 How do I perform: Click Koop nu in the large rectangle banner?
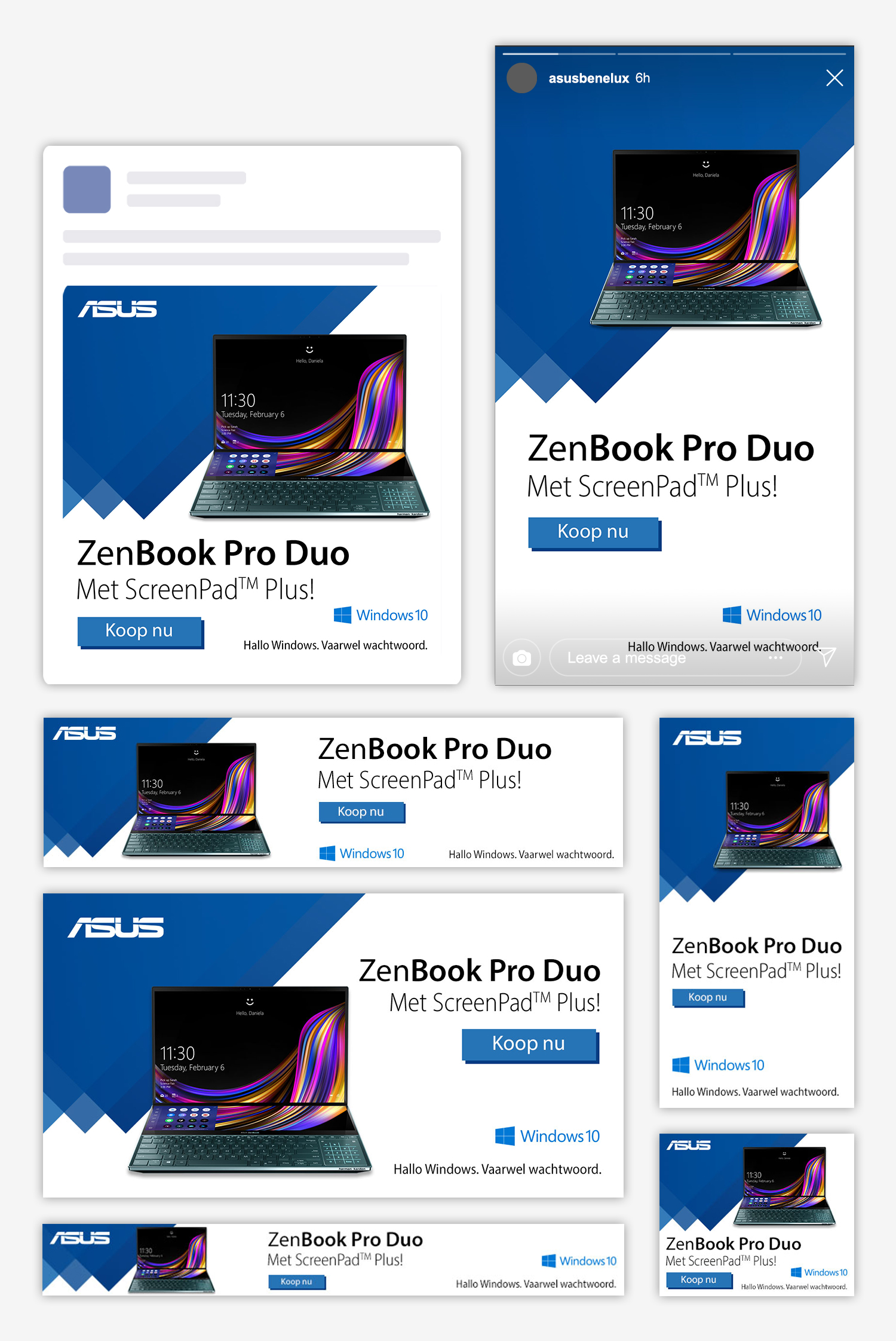point(529,1043)
